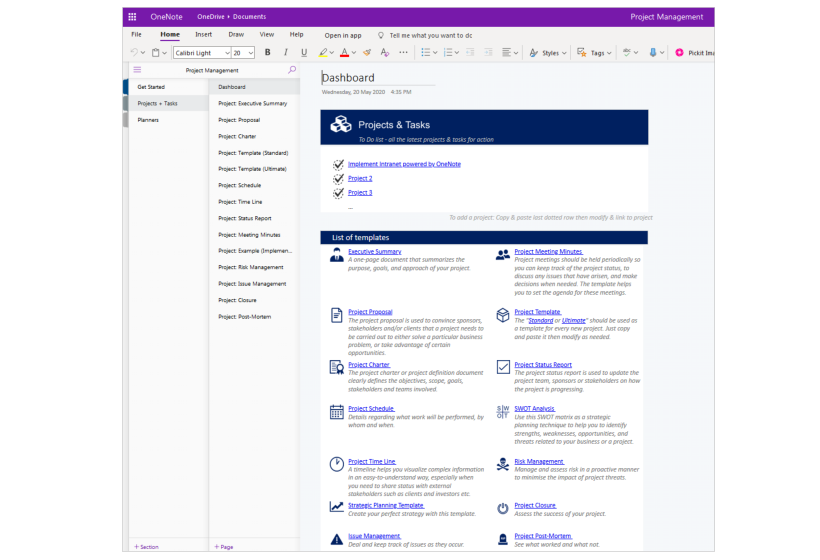Toggle underline formatting
The width and height of the screenshot is (820, 560).
click(304, 52)
